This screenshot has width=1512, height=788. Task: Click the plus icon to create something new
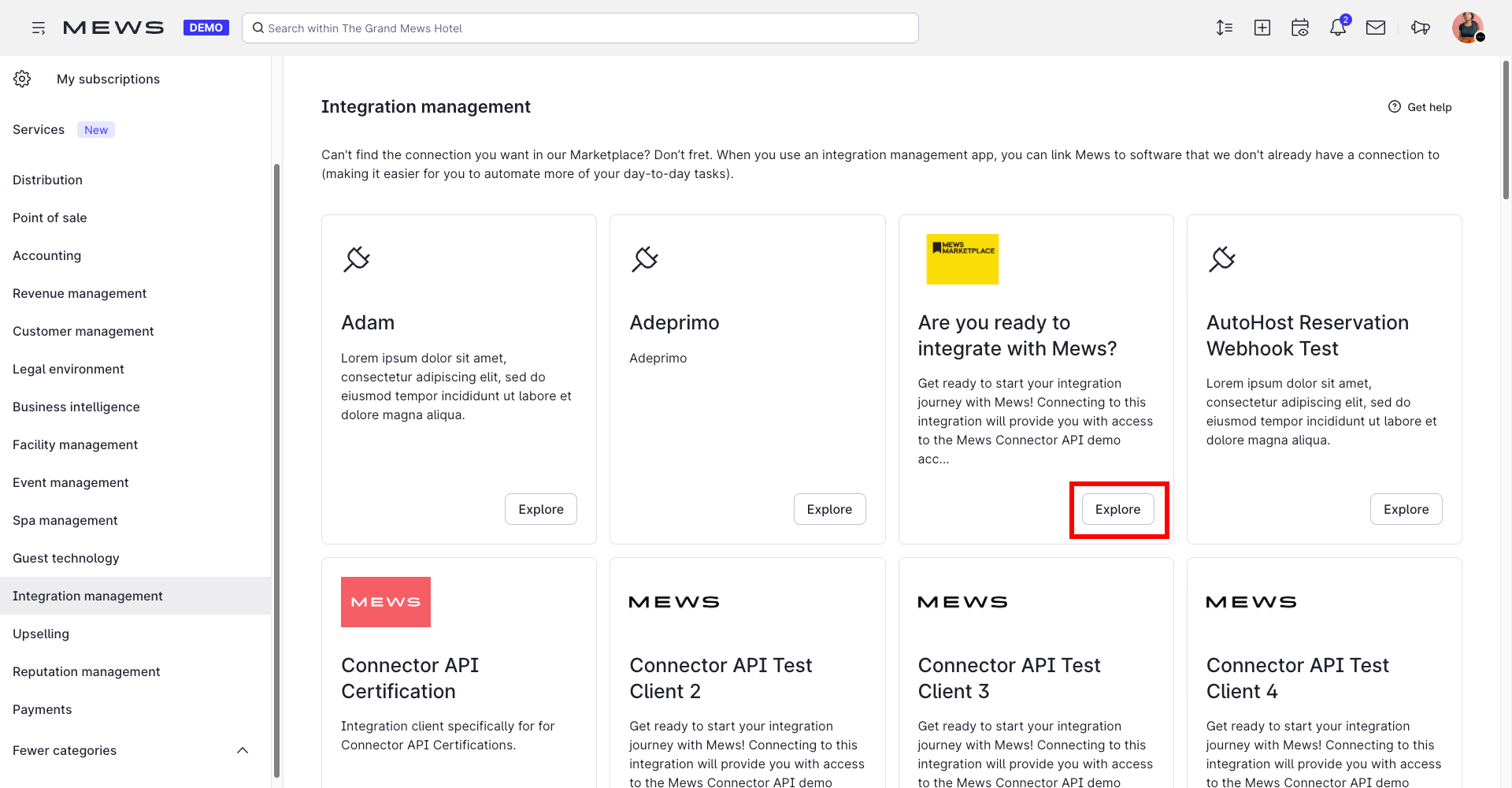coord(1262,27)
